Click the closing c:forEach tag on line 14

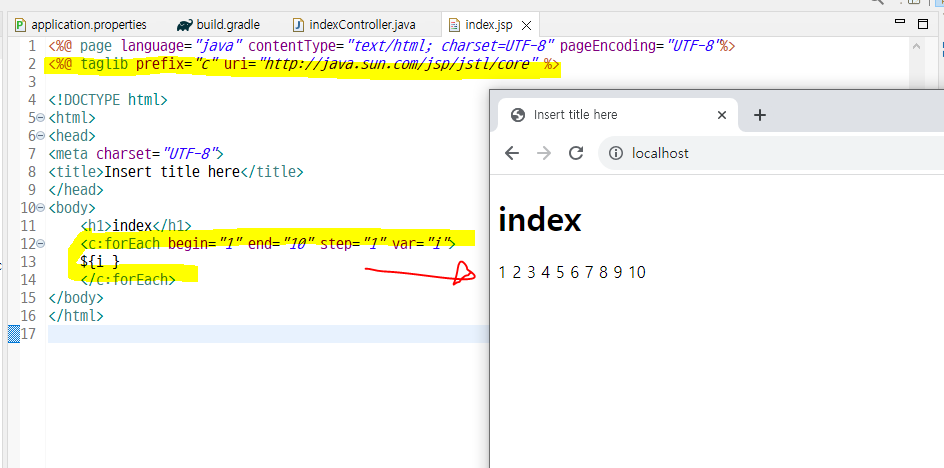[x=128, y=280]
